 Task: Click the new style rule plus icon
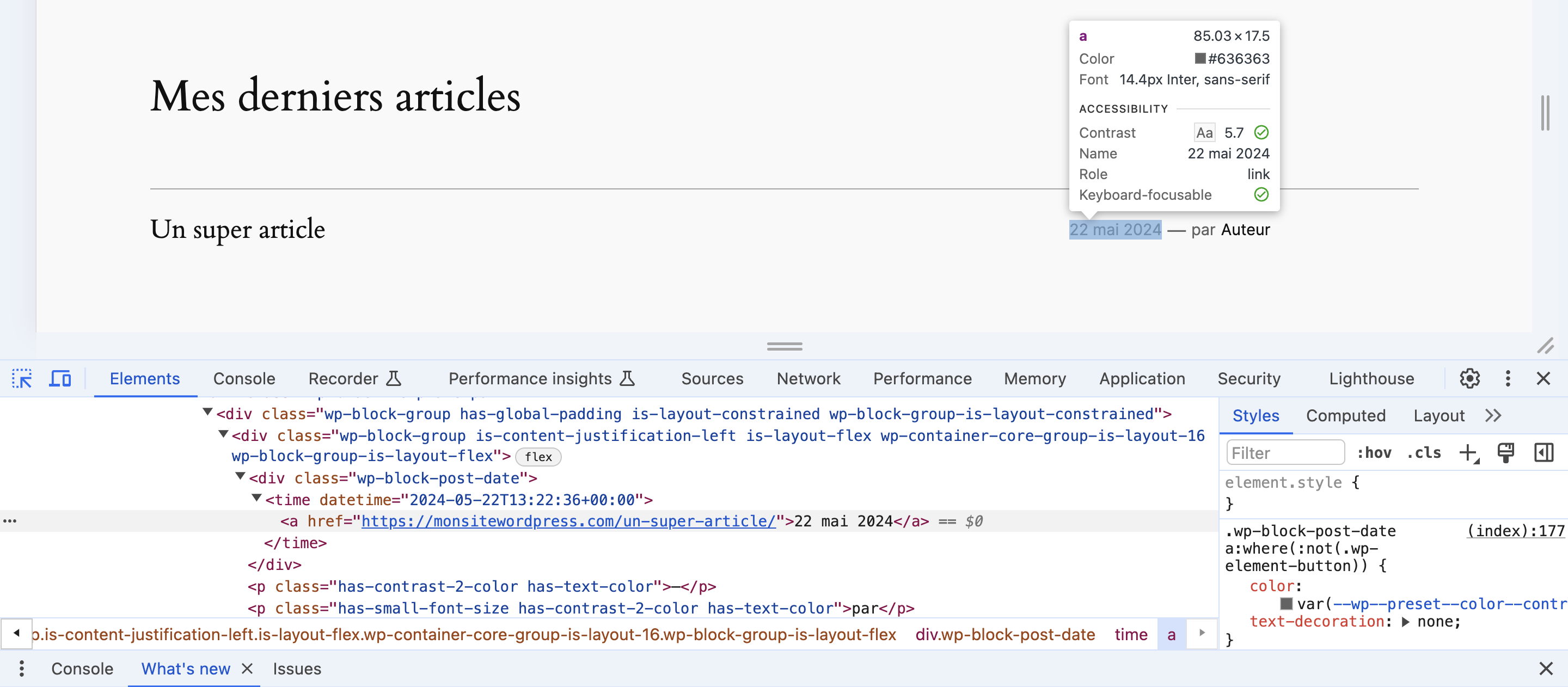(1468, 453)
